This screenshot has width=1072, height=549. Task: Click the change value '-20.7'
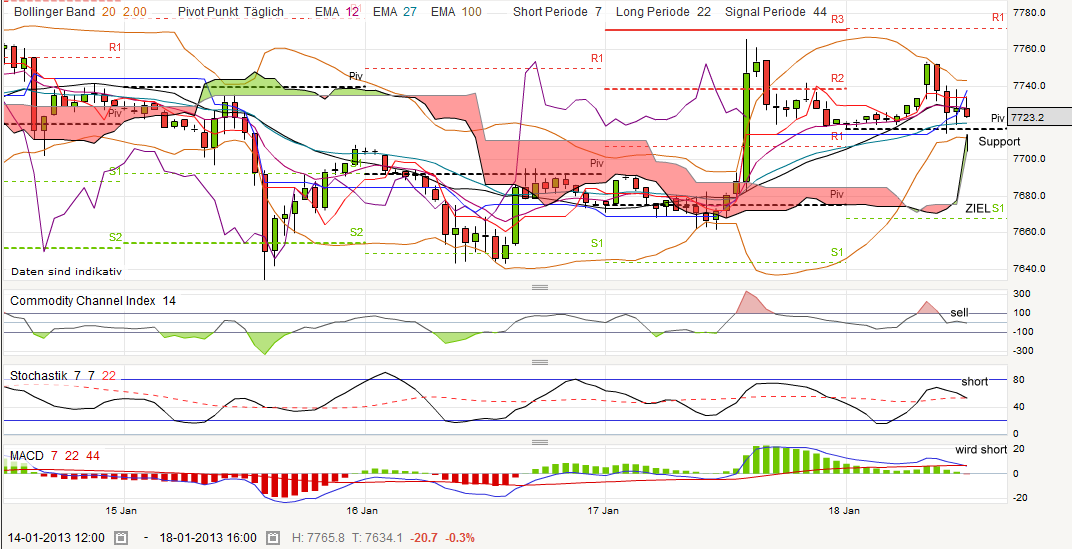pos(425,537)
